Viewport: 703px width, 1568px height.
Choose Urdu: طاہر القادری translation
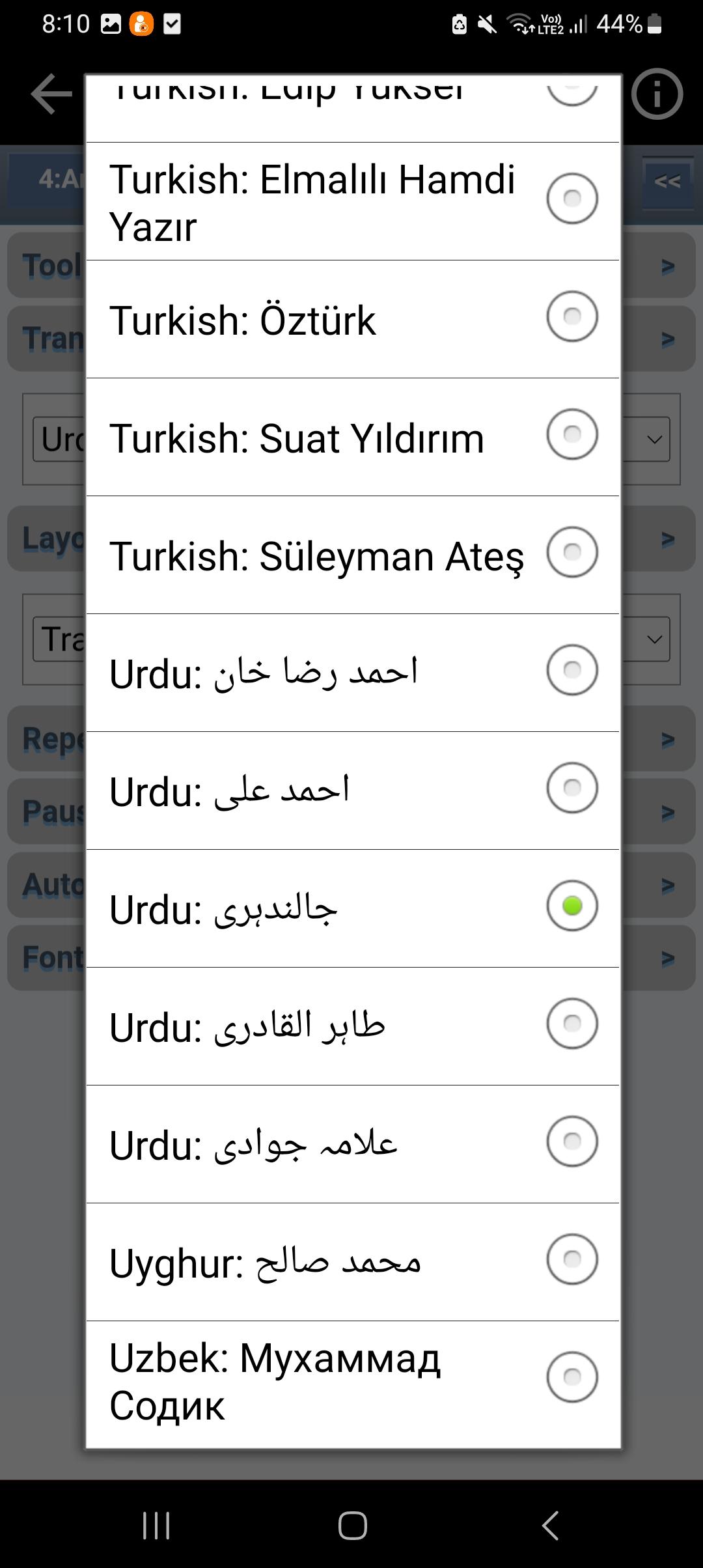(353, 1026)
